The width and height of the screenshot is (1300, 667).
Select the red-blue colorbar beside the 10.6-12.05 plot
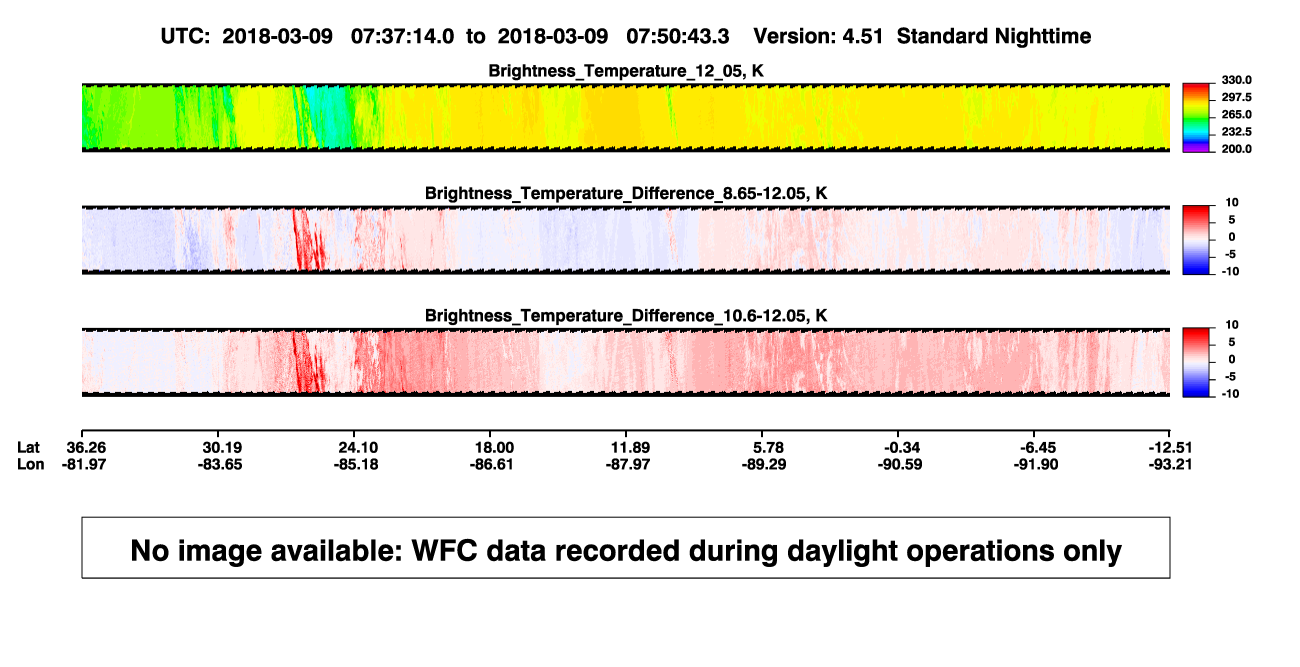point(1196,362)
